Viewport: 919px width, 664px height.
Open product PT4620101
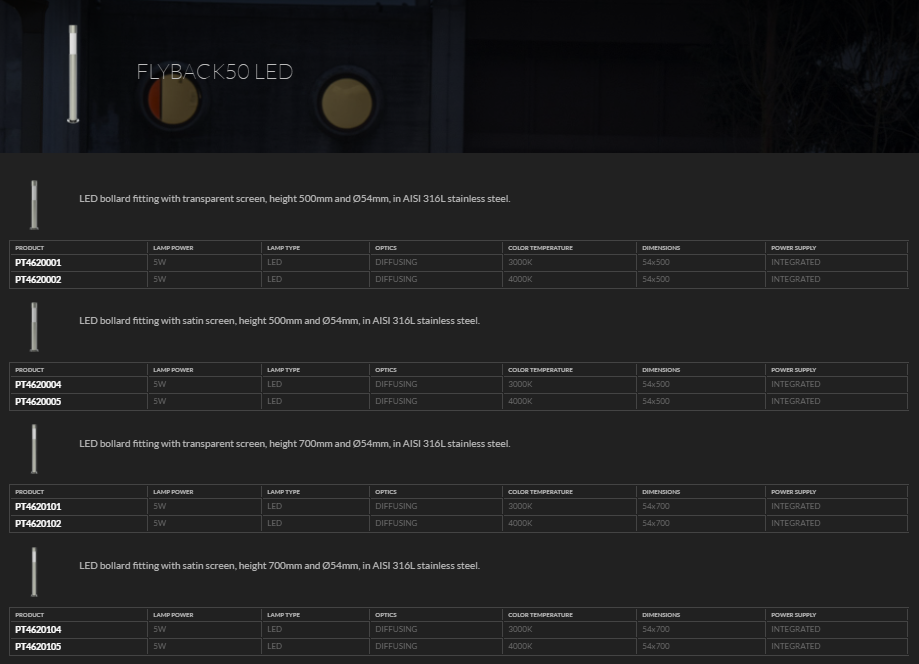pos(38,506)
